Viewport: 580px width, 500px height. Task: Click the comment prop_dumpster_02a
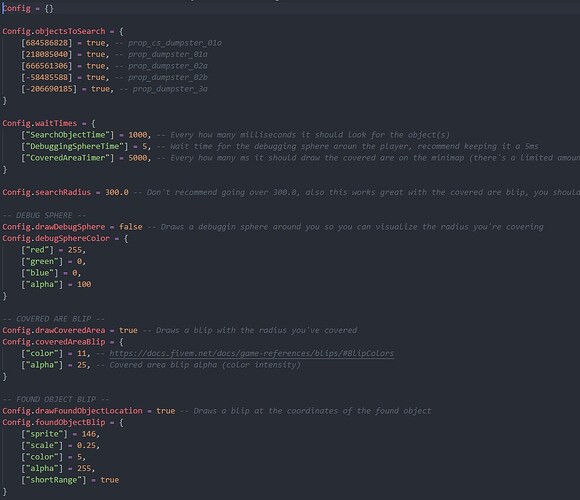tap(168, 66)
